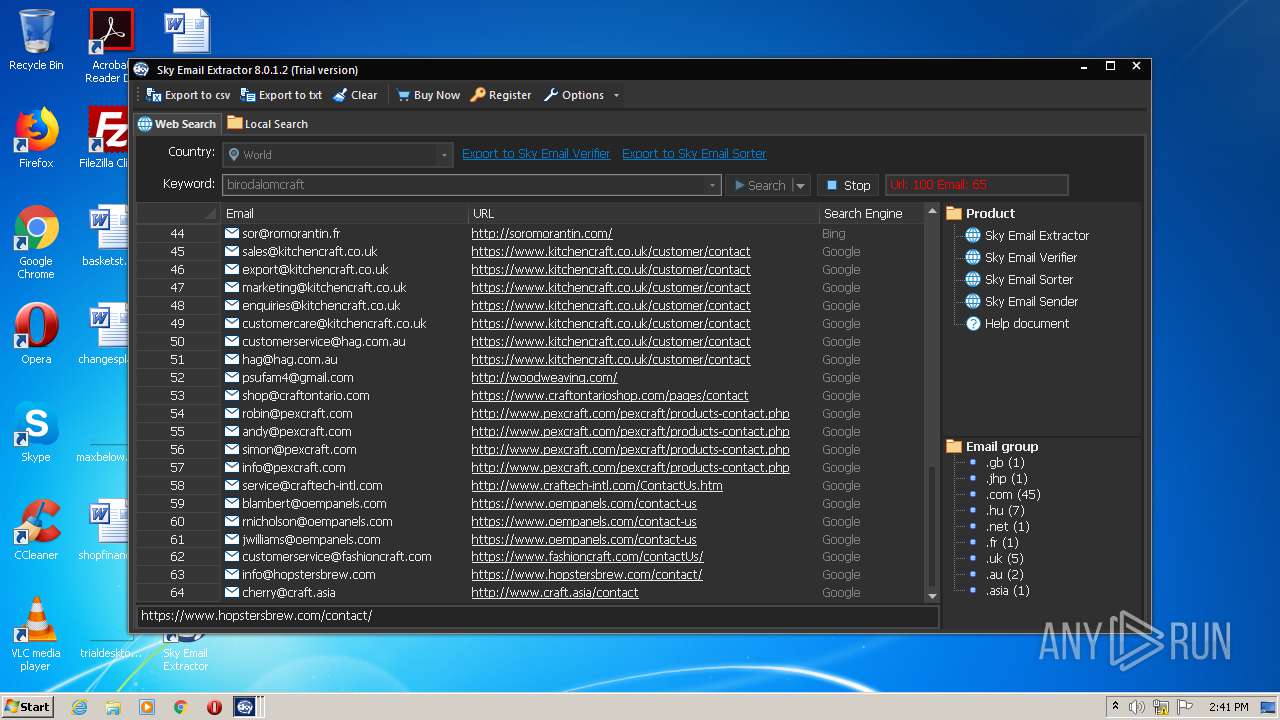
Task: Click the taskbar volume icon
Action: tap(1136, 707)
